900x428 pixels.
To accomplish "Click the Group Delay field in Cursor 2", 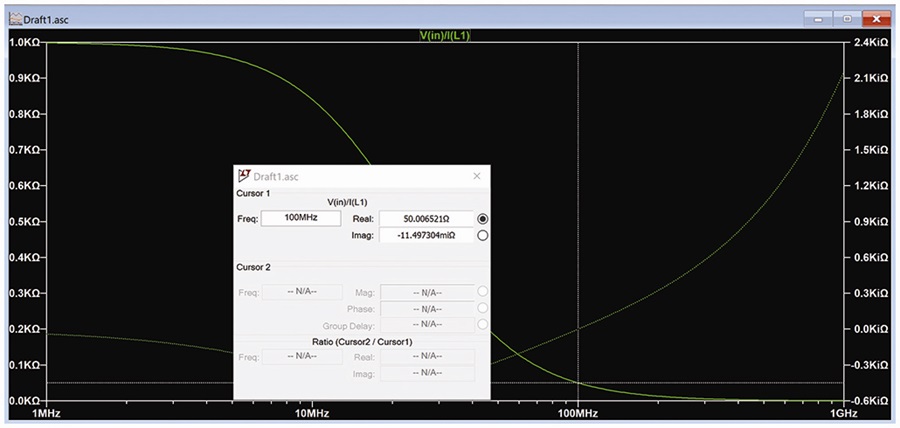I will pyautogui.click(x=428, y=325).
